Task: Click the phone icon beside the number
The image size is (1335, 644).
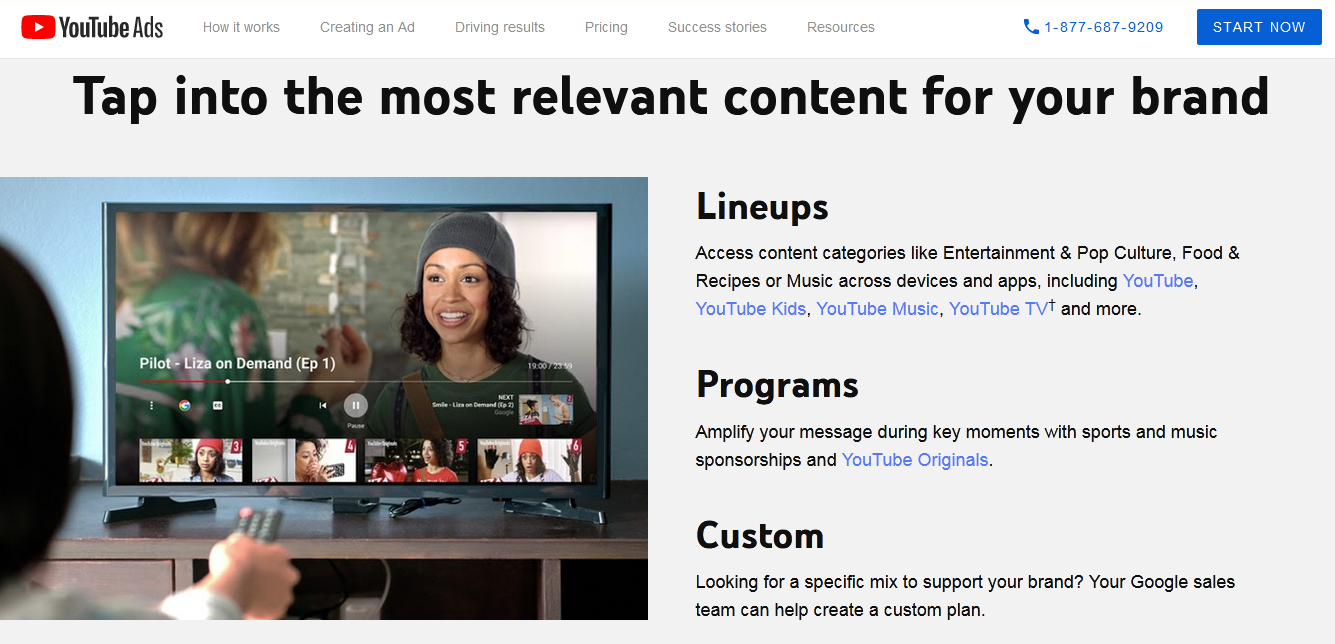Action: pos(1031,27)
